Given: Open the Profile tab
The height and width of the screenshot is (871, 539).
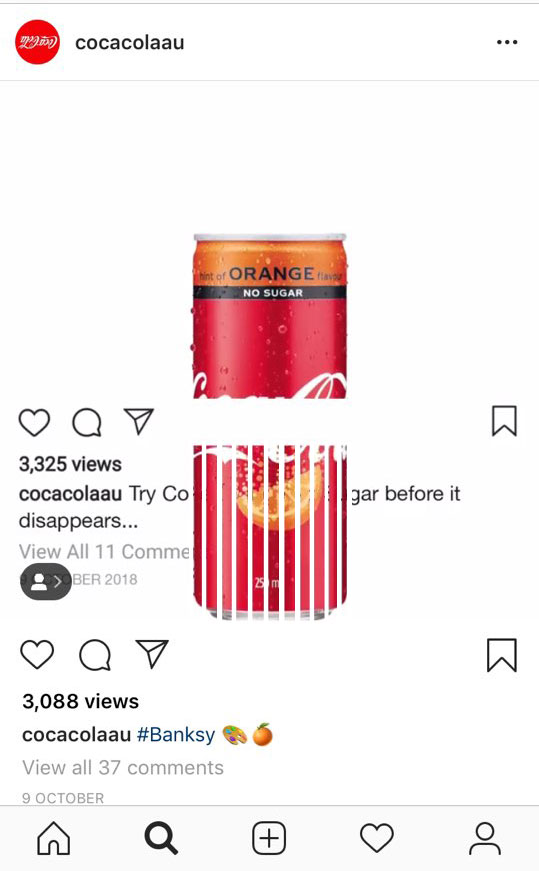Looking at the screenshot, I should point(485,838).
